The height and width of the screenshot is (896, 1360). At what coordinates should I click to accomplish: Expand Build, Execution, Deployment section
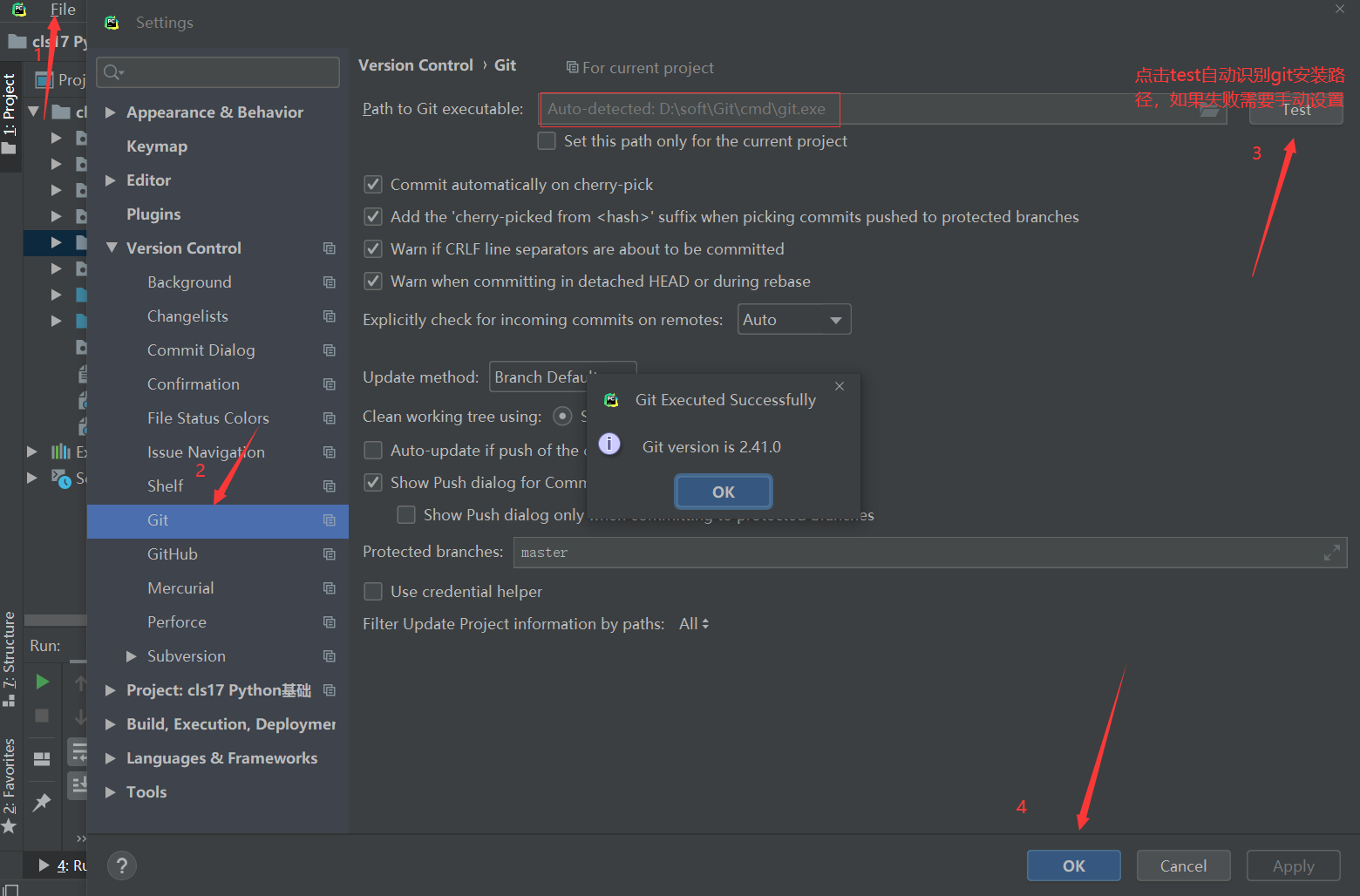111,724
